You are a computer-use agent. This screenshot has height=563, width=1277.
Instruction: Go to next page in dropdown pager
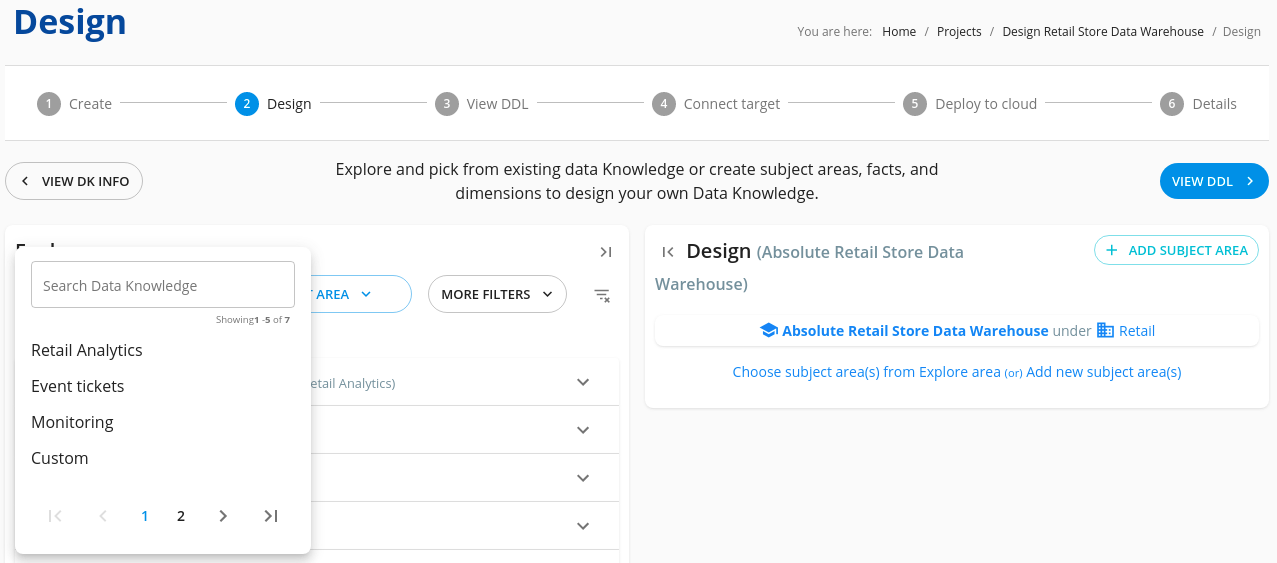[x=223, y=516]
